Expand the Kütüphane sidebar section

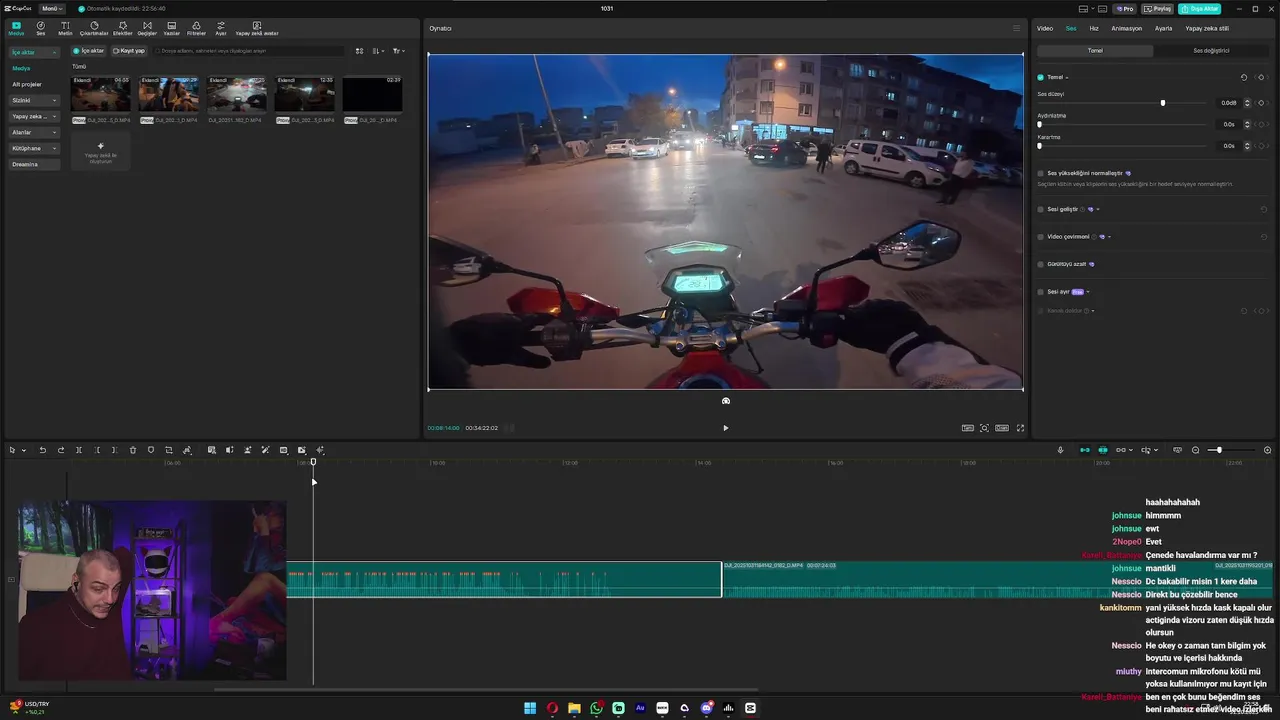35,148
